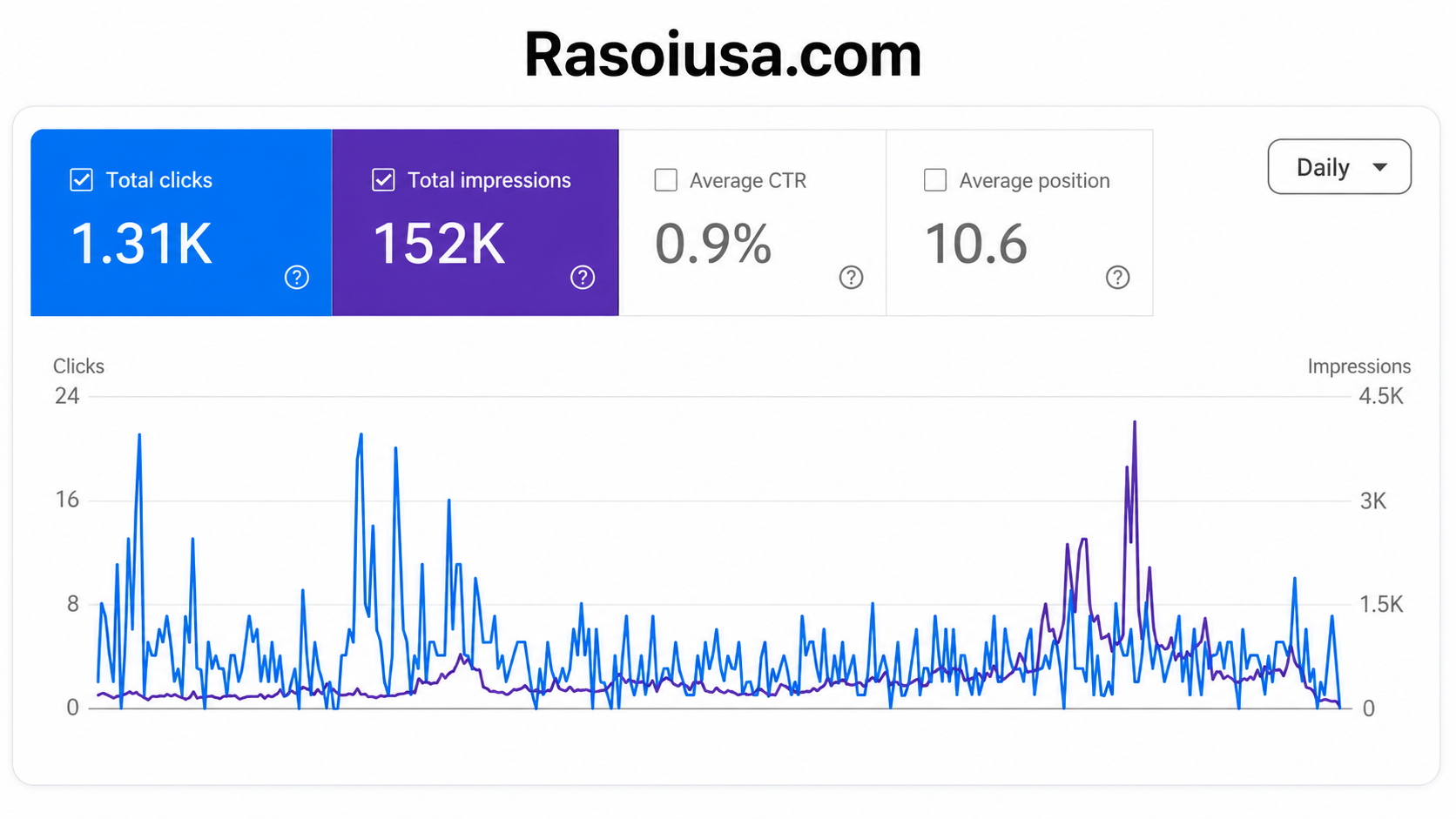Click the 8 clicks axis value

[72, 604]
